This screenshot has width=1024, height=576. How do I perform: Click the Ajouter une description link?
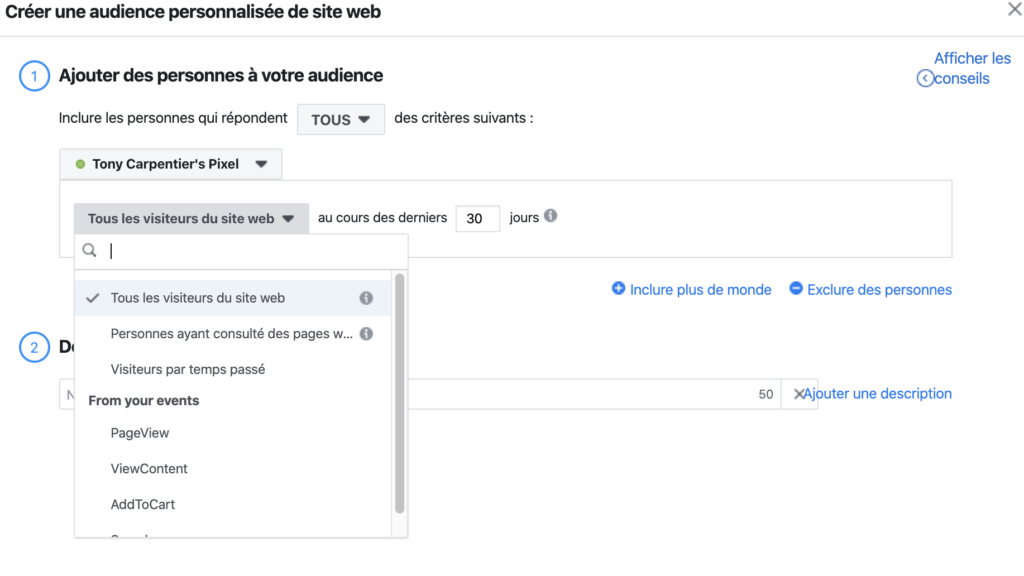click(877, 394)
